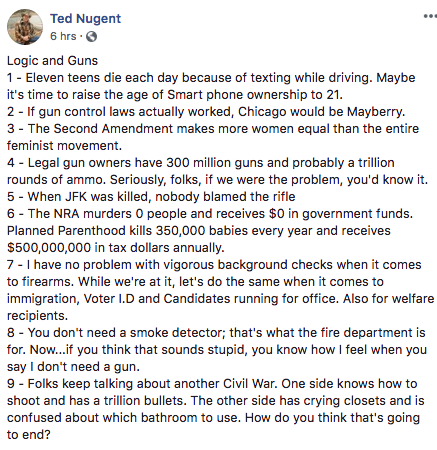Screen dimensions: 437x450
Task: Select point 9 line about Civil War
Action: (212, 384)
